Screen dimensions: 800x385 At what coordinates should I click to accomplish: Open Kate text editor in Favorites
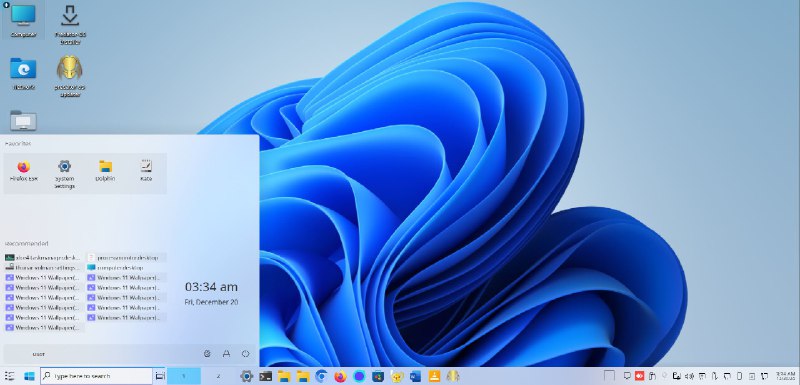(x=146, y=172)
